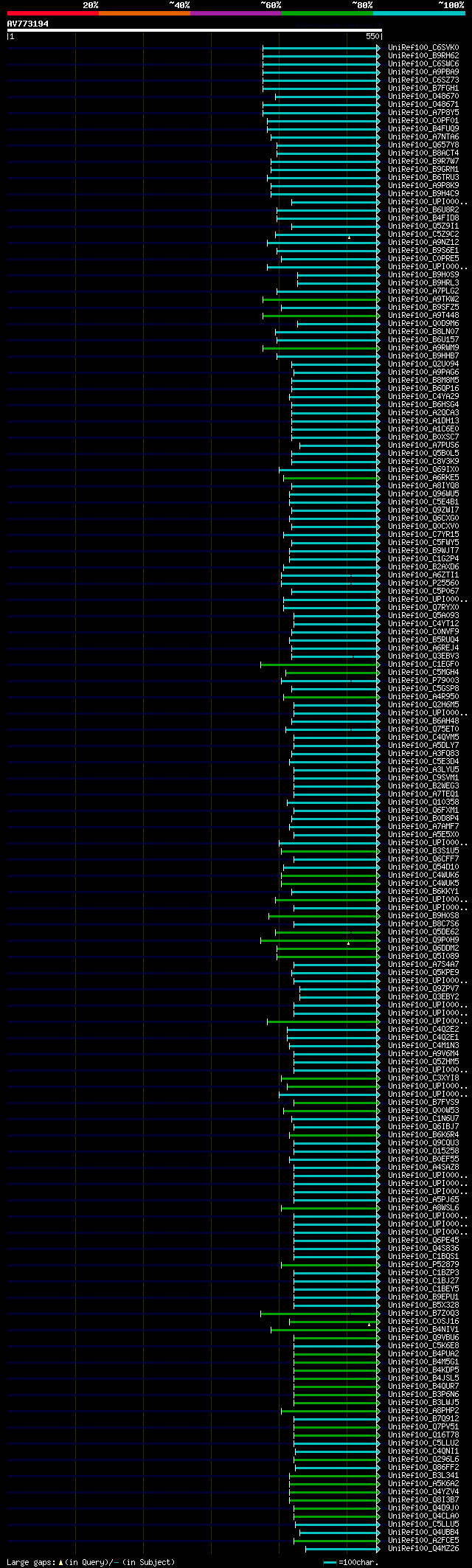Screen dimensions: 472x1568
Task: Select UniRef100_Q3EBV3 label
Action: click(x=423, y=656)
